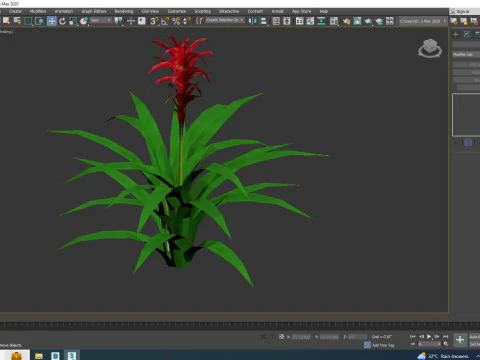Click the Sign In button
Screen dimensions: 480x360
point(462,11)
